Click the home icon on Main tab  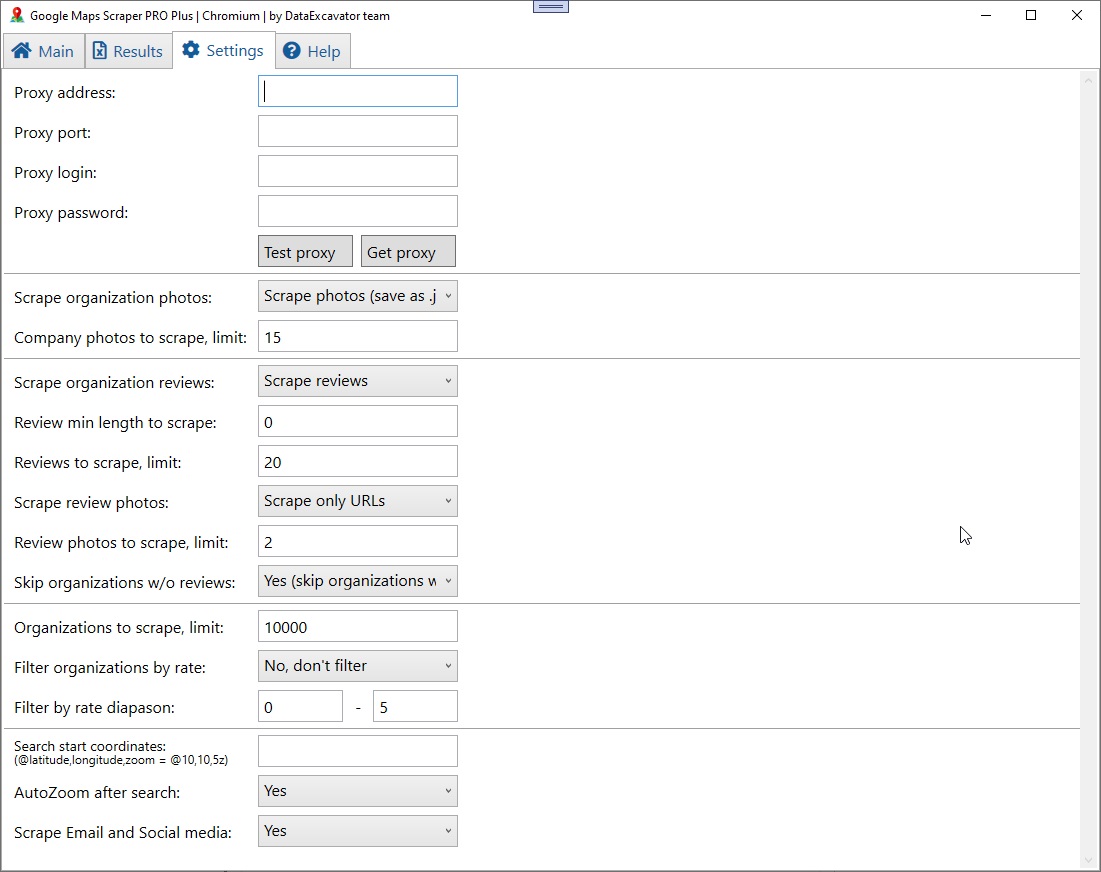click(x=21, y=51)
